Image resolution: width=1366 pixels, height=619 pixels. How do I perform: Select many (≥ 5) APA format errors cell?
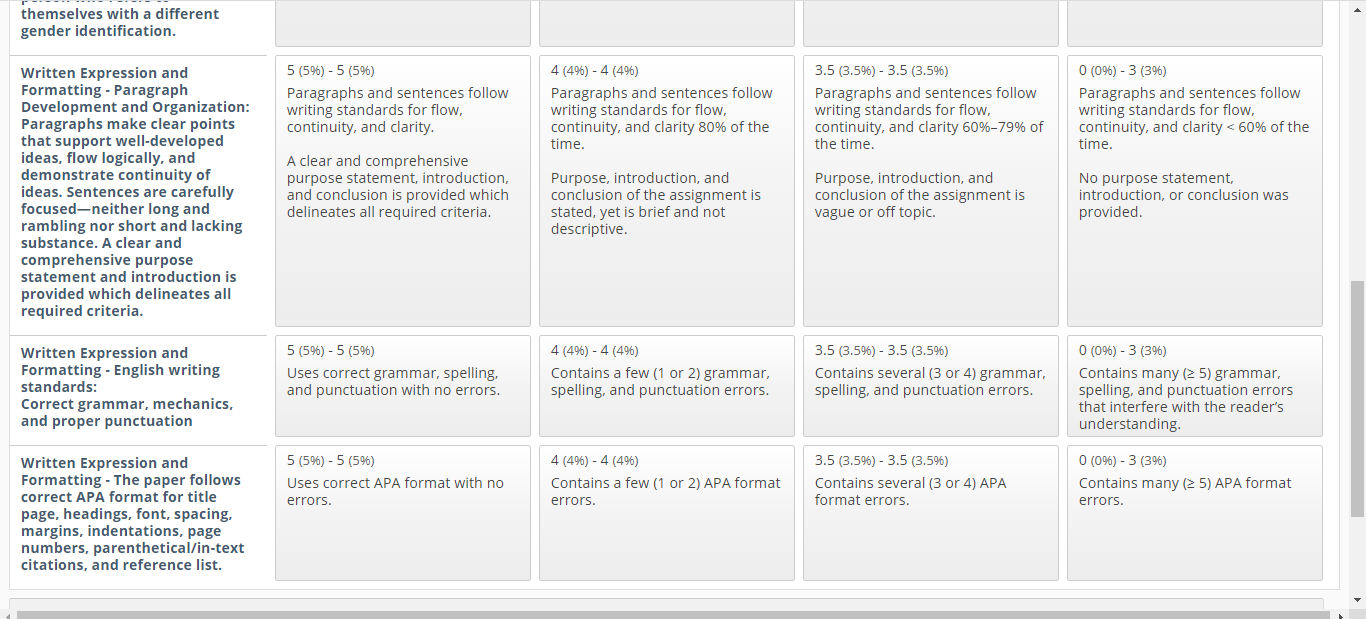click(x=1195, y=513)
